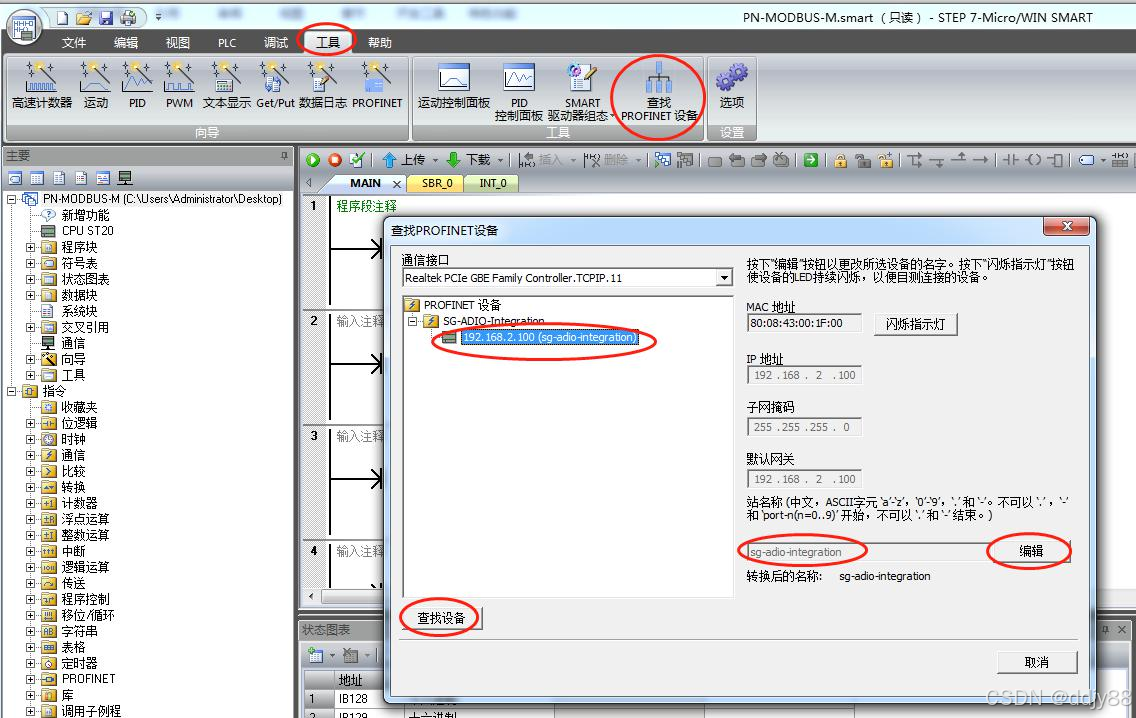Select CPU ST20 in project tree
This screenshot has width=1136, height=718.
pos(87,231)
